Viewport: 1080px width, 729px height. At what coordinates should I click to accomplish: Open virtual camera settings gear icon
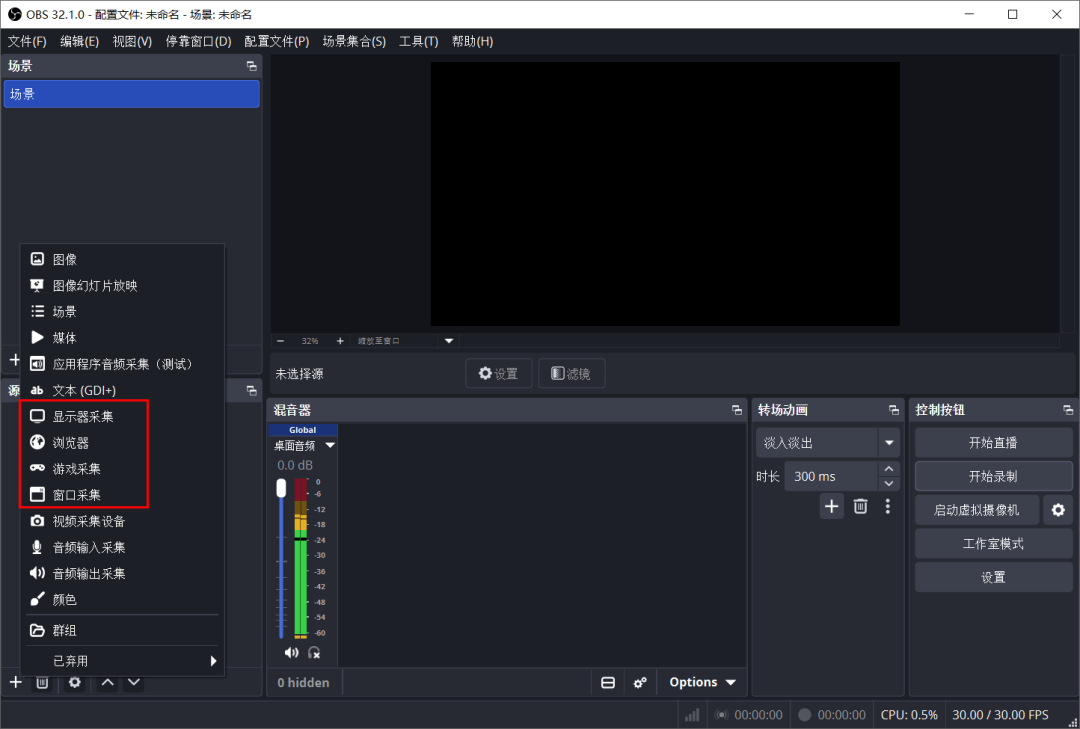[x=1056, y=510]
